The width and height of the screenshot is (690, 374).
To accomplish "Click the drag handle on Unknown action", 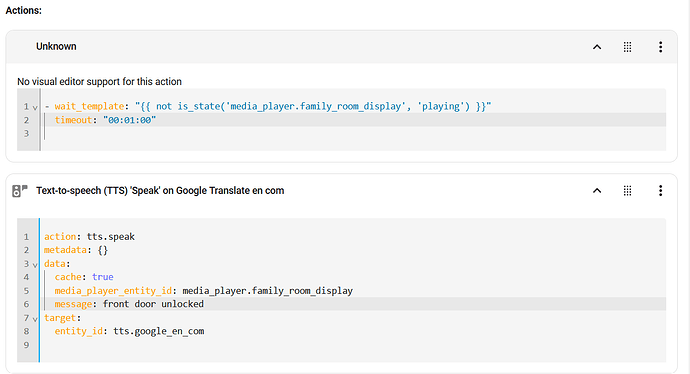I will click(628, 47).
